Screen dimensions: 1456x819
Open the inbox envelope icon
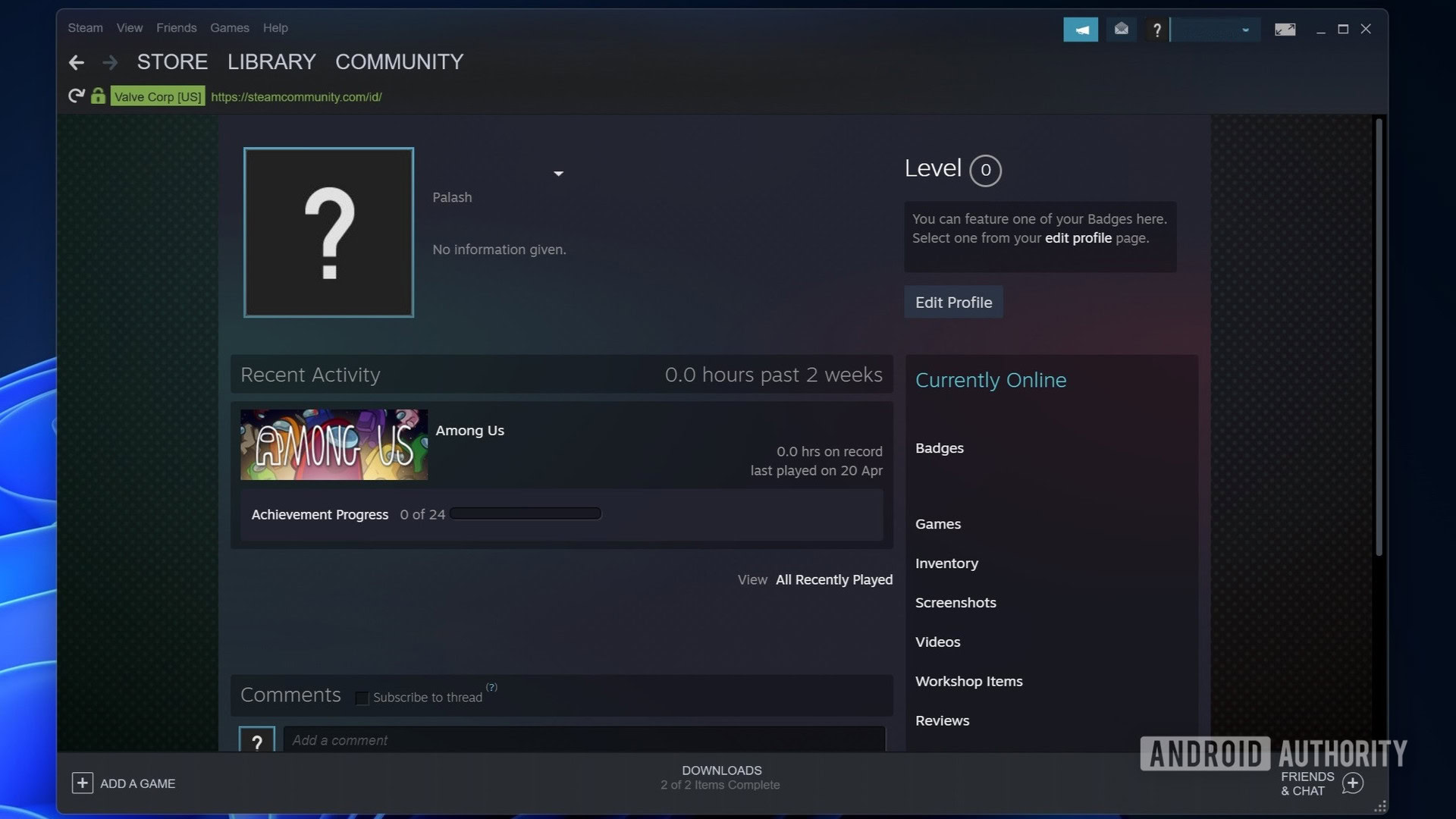1121,30
